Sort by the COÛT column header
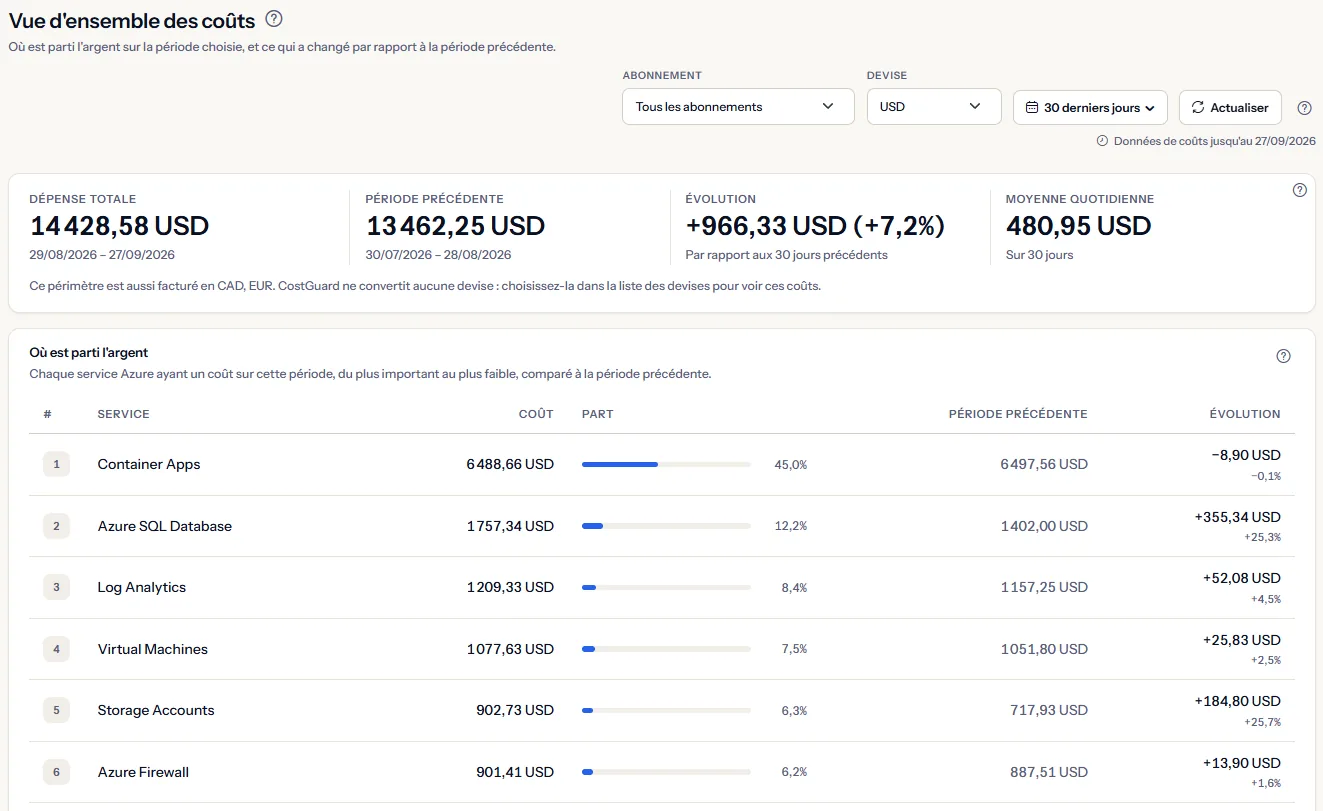 click(536, 414)
